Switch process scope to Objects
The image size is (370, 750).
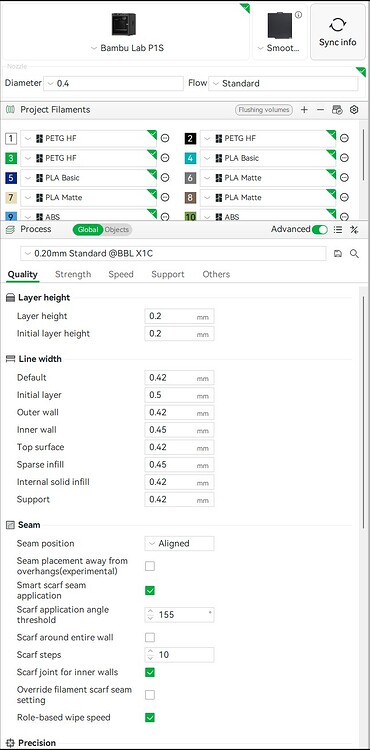tap(117, 230)
